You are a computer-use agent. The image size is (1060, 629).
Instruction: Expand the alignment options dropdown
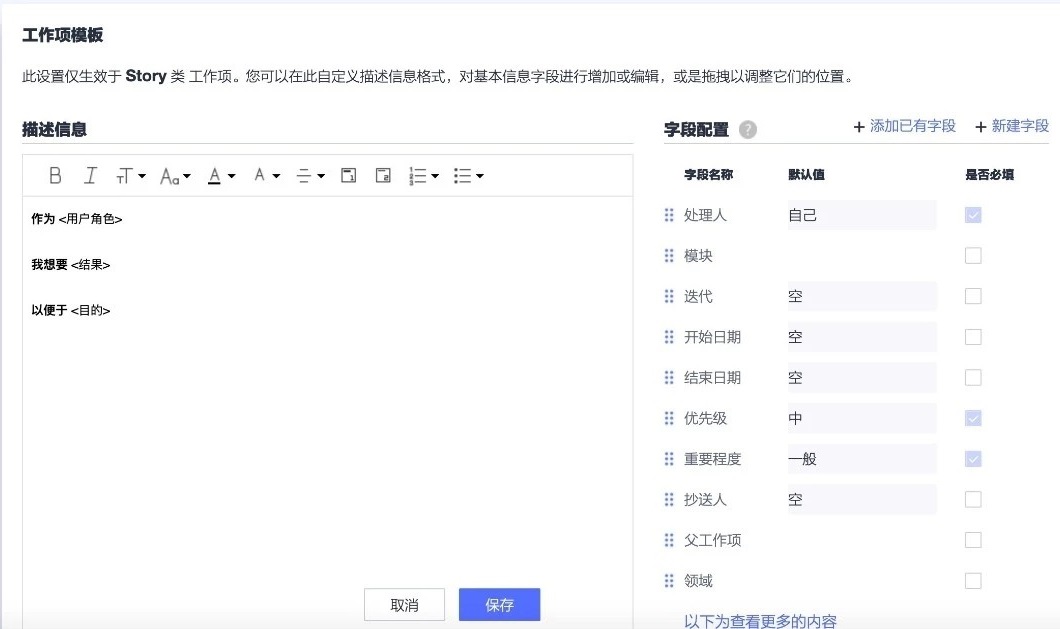click(322, 176)
